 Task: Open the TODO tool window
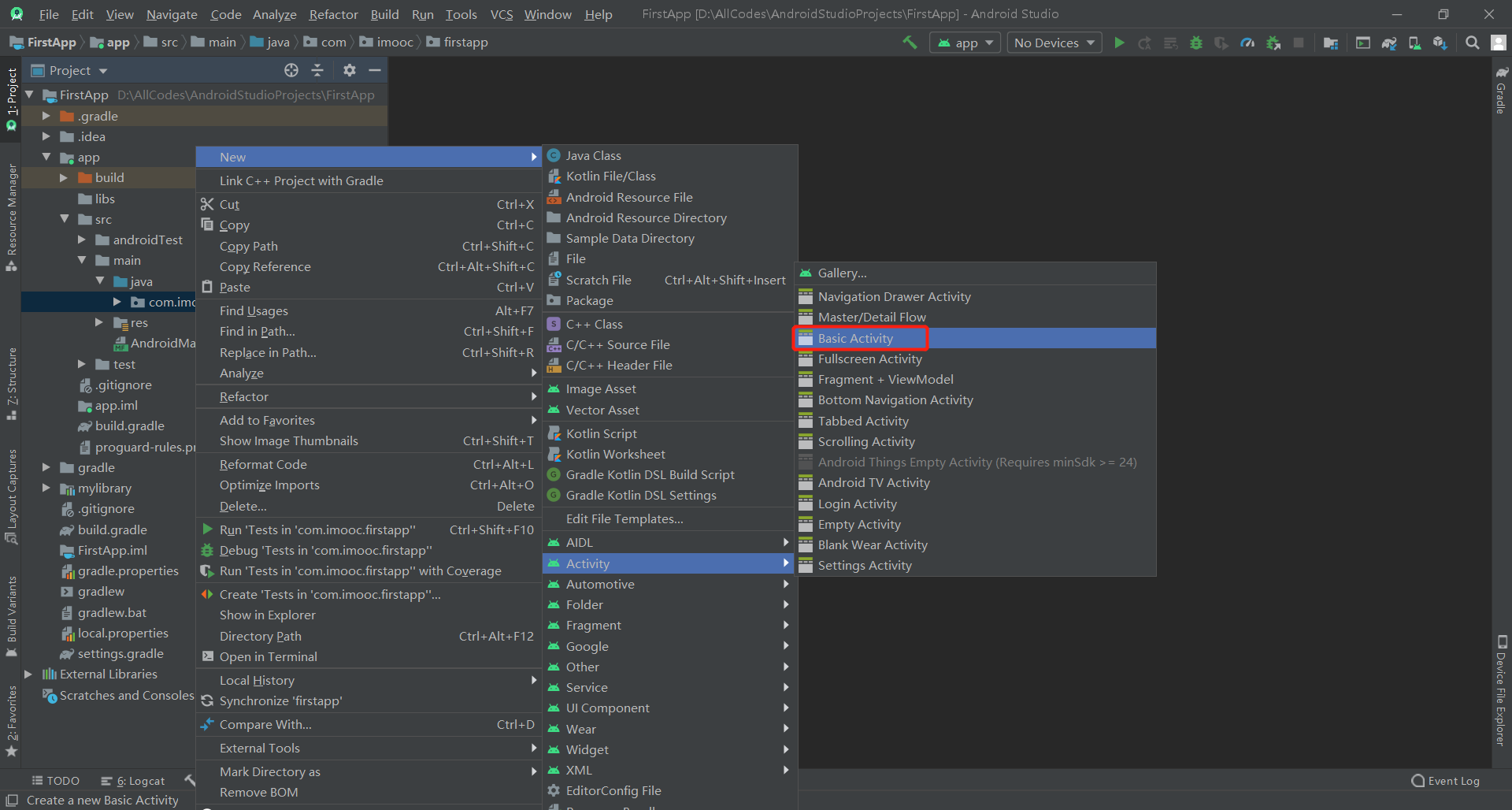56,781
